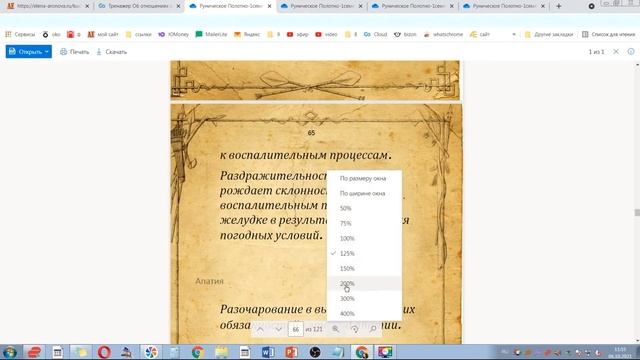Go to previous page with the up arrow

click(x=260, y=329)
